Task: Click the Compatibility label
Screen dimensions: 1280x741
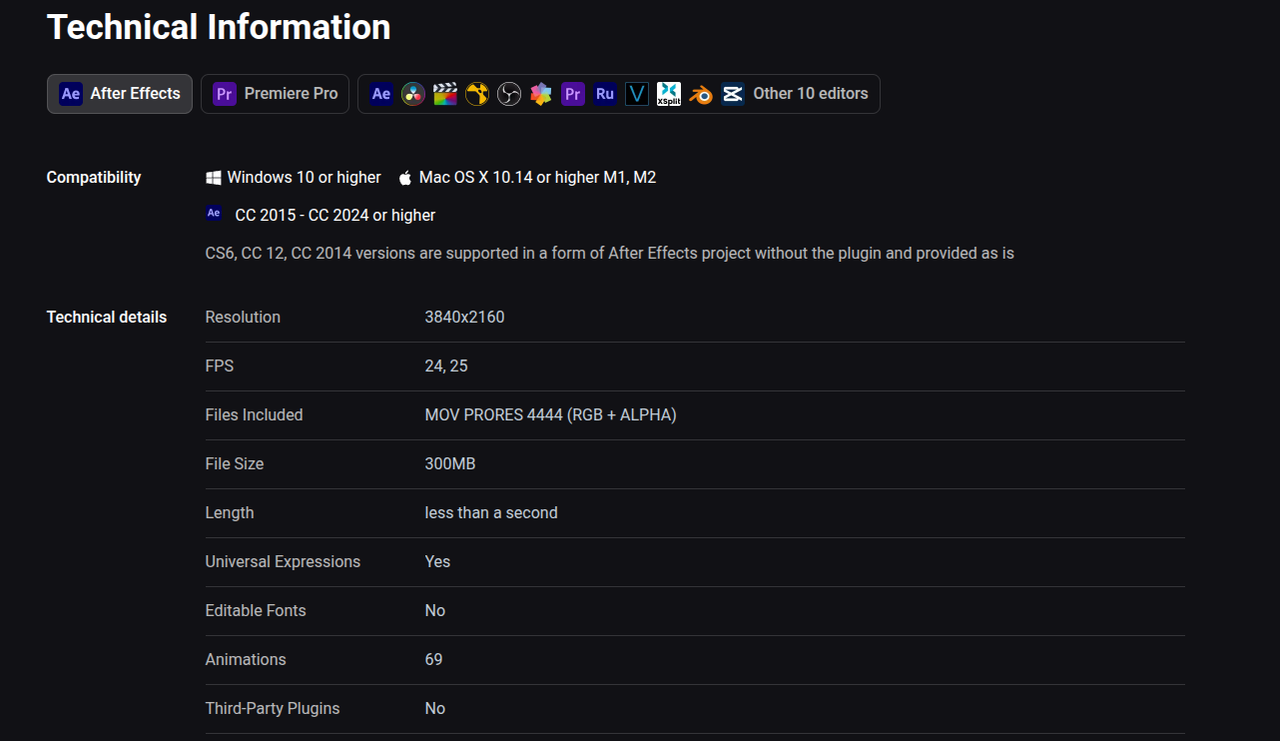Action: point(94,178)
